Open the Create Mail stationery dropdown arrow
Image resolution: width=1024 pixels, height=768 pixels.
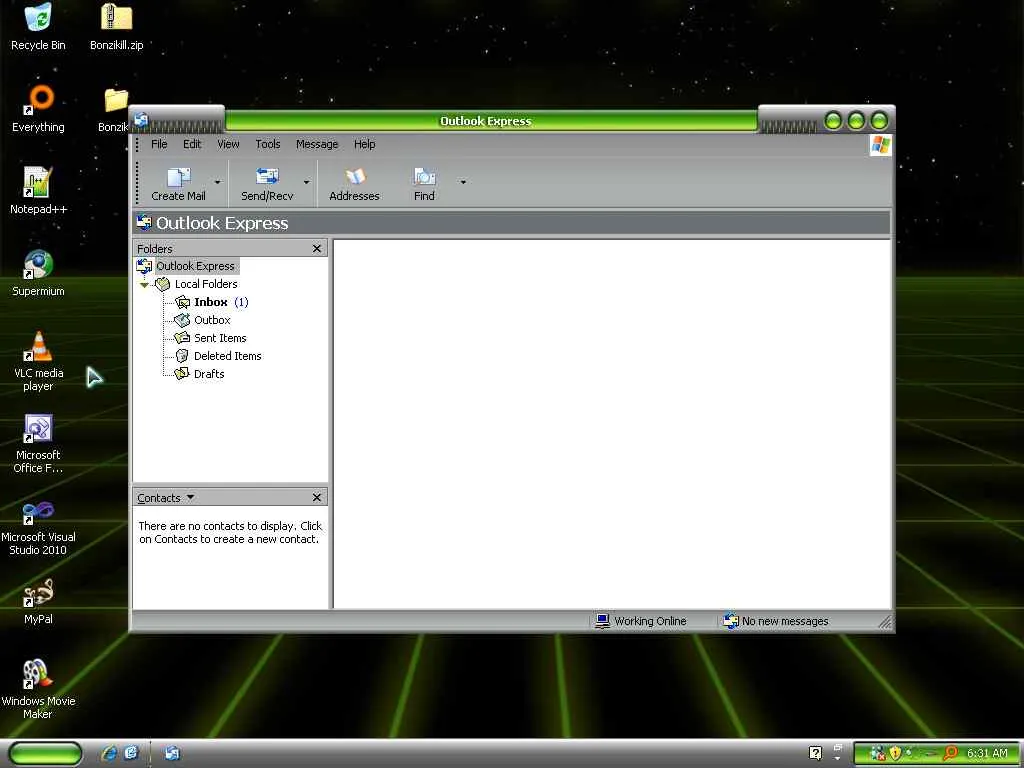pos(217,183)
